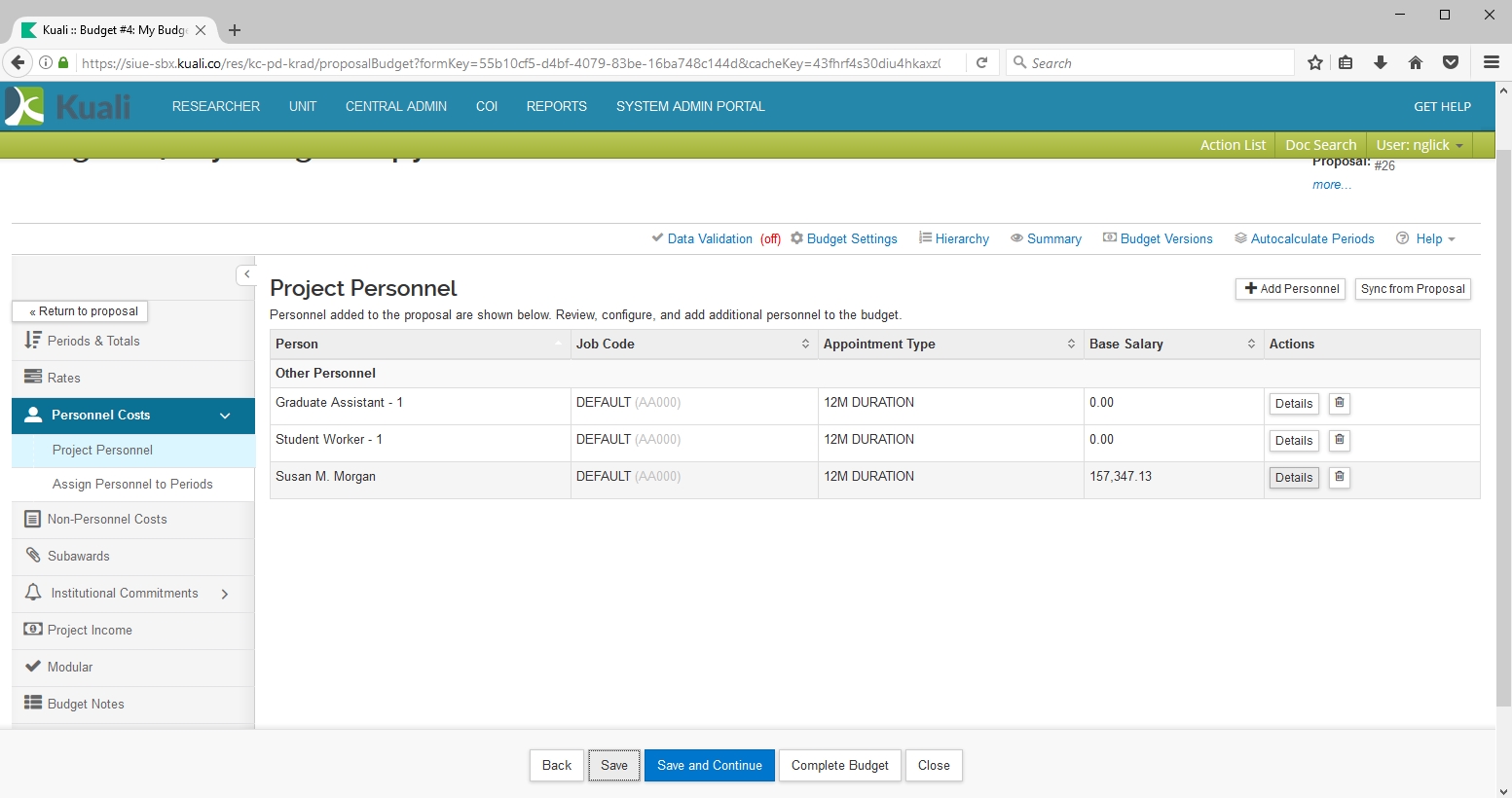This screenshot has height=798, width=1512.
Task: Click the browser home icon
Action: [1415, 63]
